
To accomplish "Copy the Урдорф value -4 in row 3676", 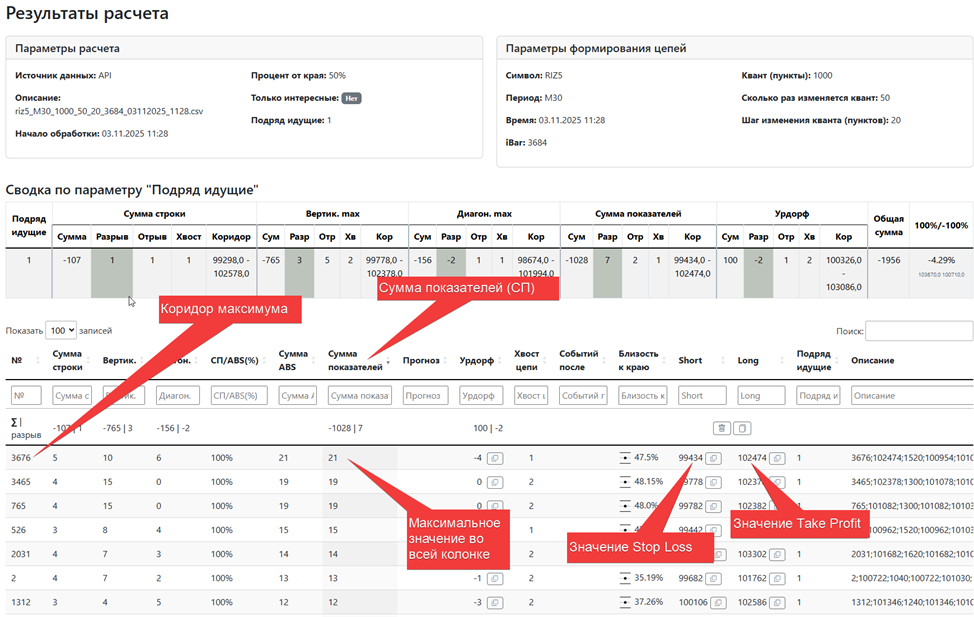I will coord(495,458).
